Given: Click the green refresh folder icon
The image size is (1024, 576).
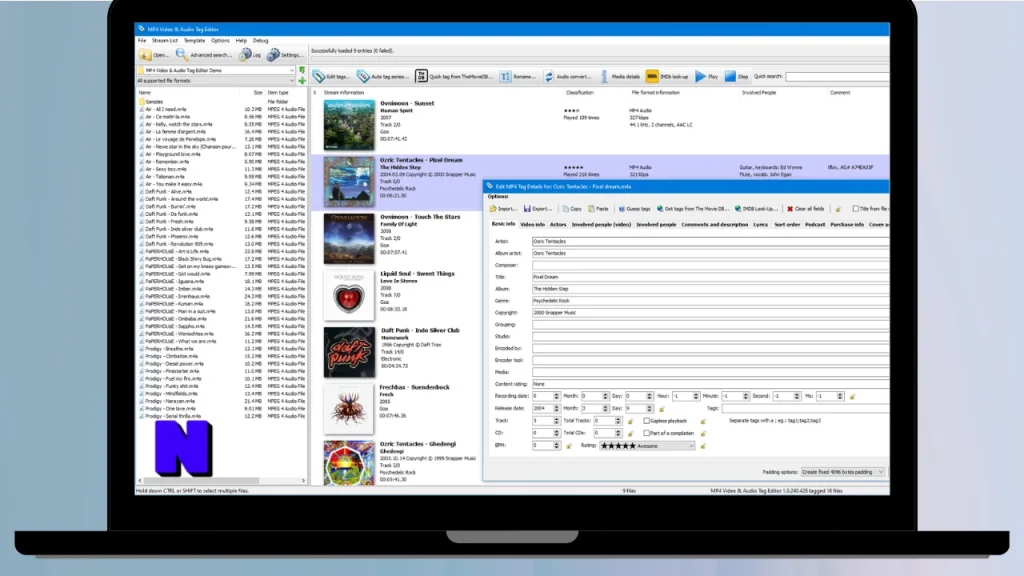Looking at the screenshot, I should point(302,70).
